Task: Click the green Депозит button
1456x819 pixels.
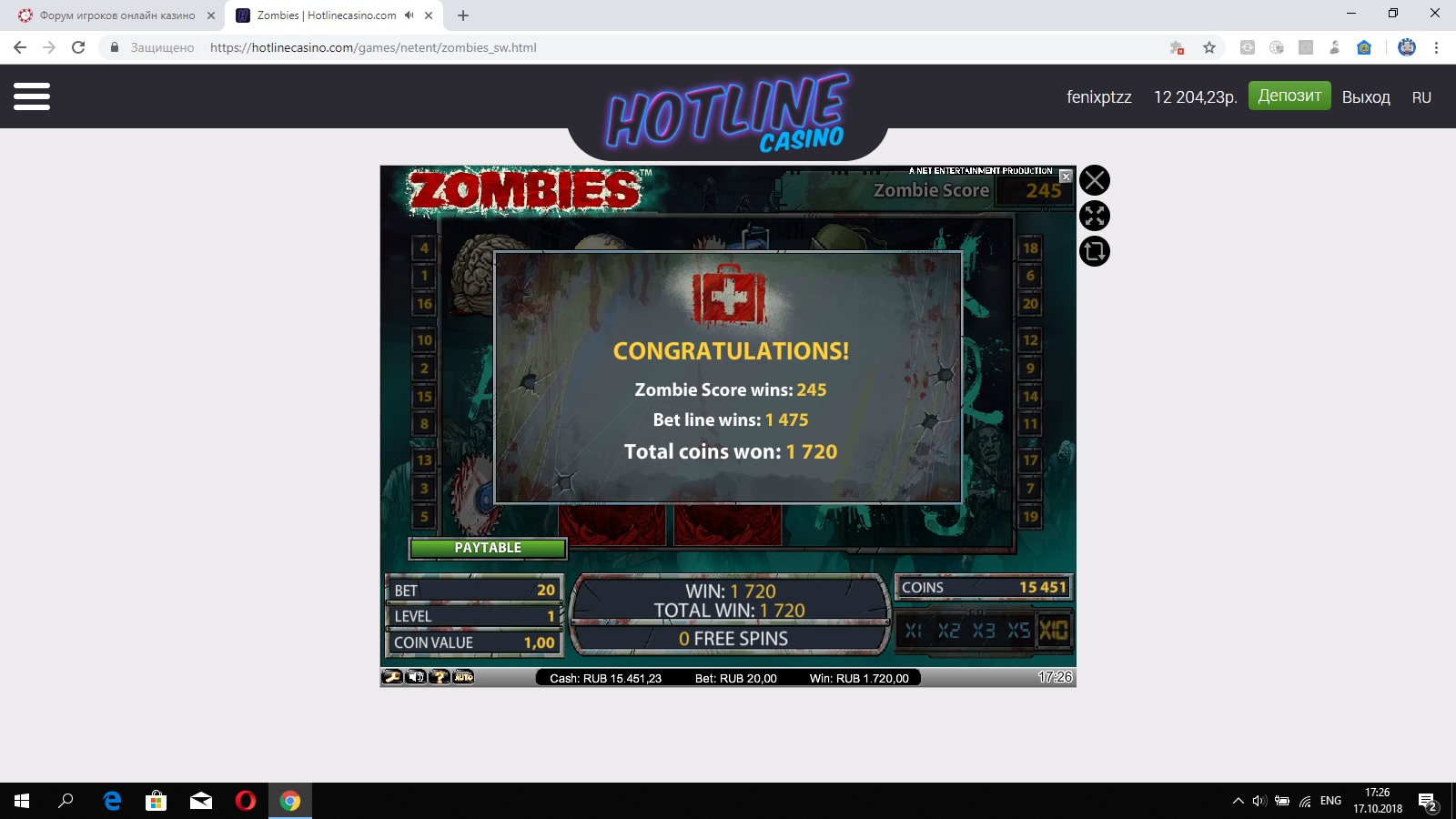Action: coord(1289,96)
